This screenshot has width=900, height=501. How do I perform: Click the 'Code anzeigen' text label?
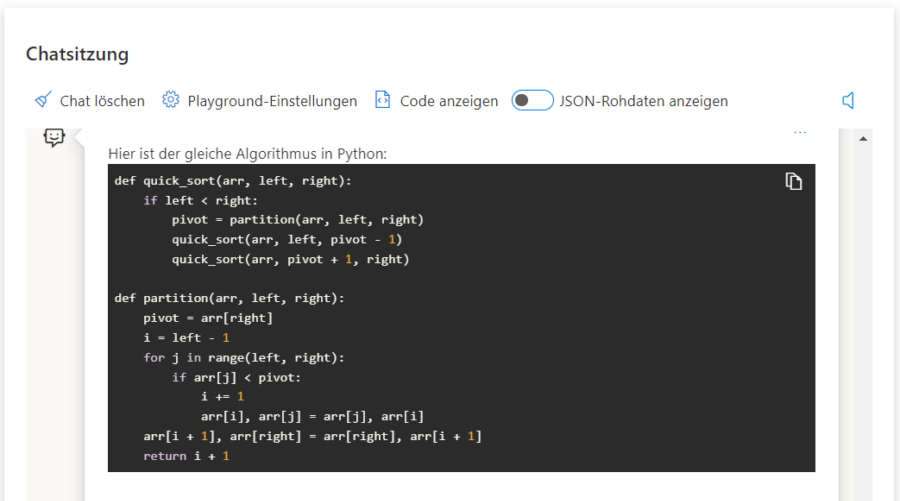(x=449, y=101)
